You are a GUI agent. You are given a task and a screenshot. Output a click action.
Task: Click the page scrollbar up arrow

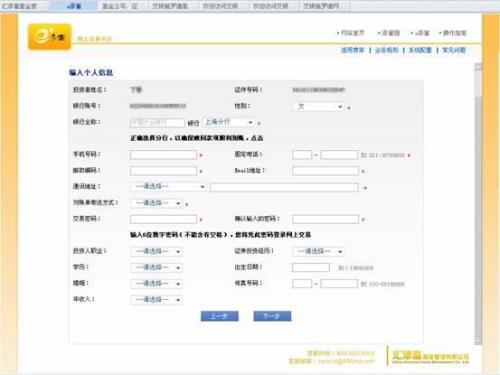478,66
